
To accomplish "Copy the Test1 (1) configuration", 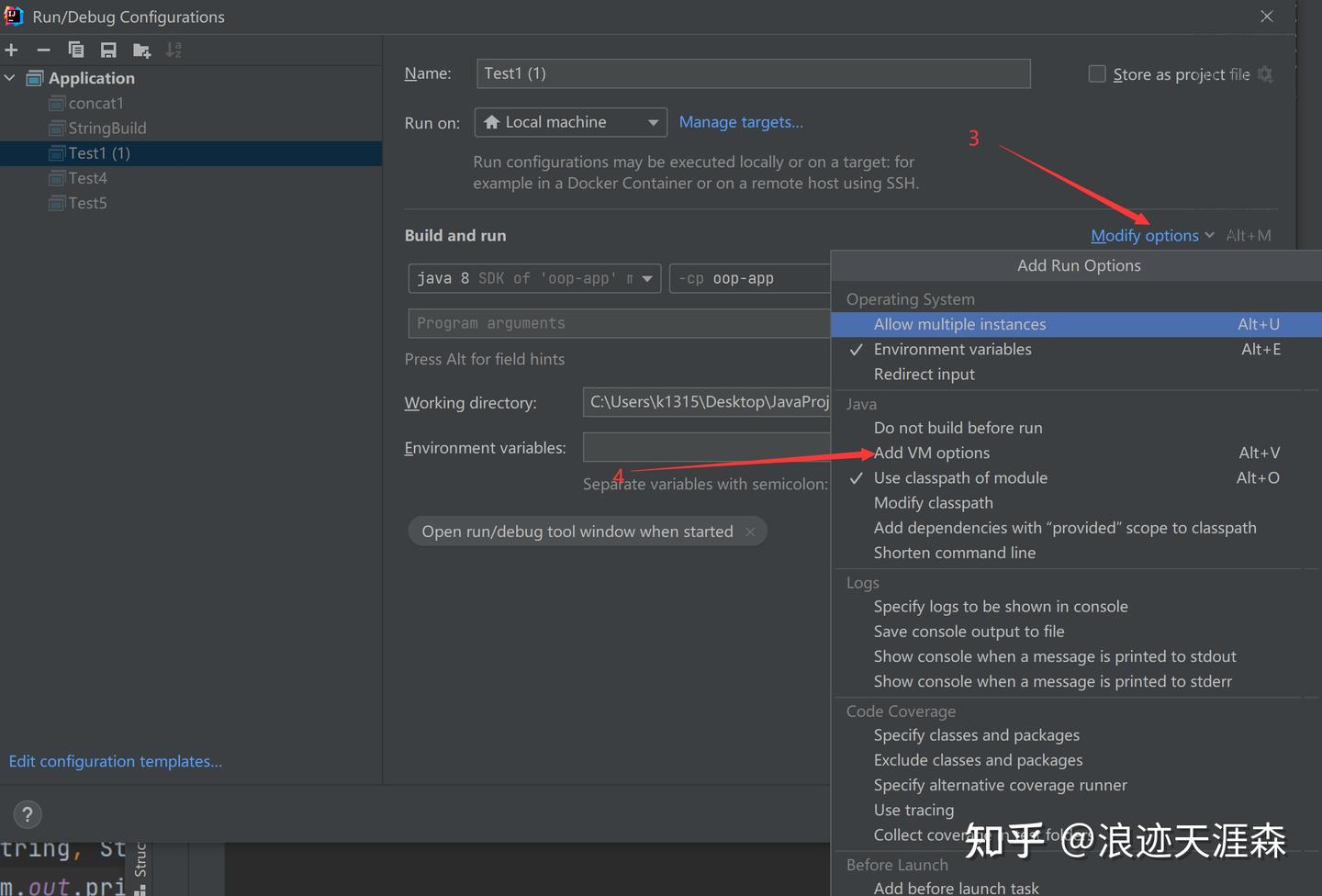I will [x=76, y=50].
